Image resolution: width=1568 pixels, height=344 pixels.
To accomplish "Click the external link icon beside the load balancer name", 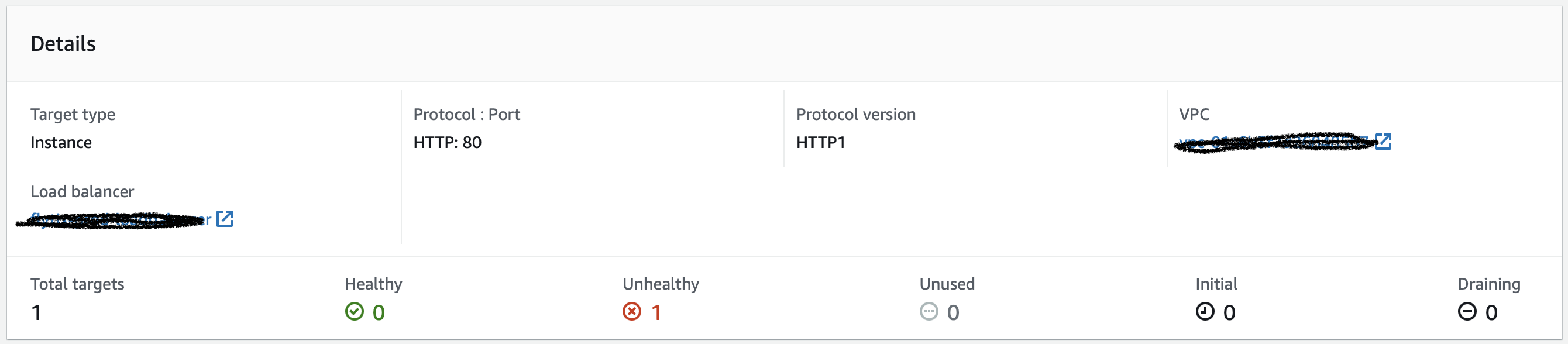I will click(225, 219).
